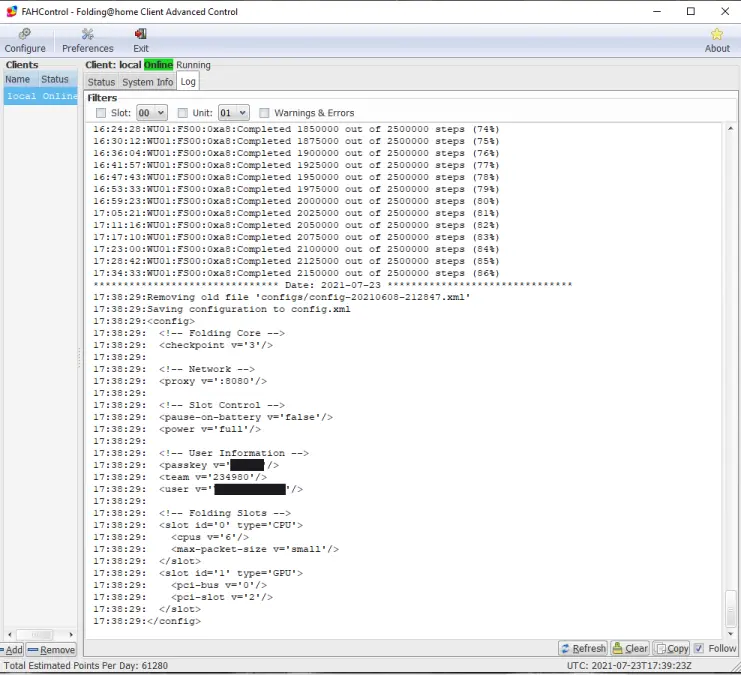741x675 pixels.
Task: Click log line pci-bus v='0'
Action: coord(180,585)
